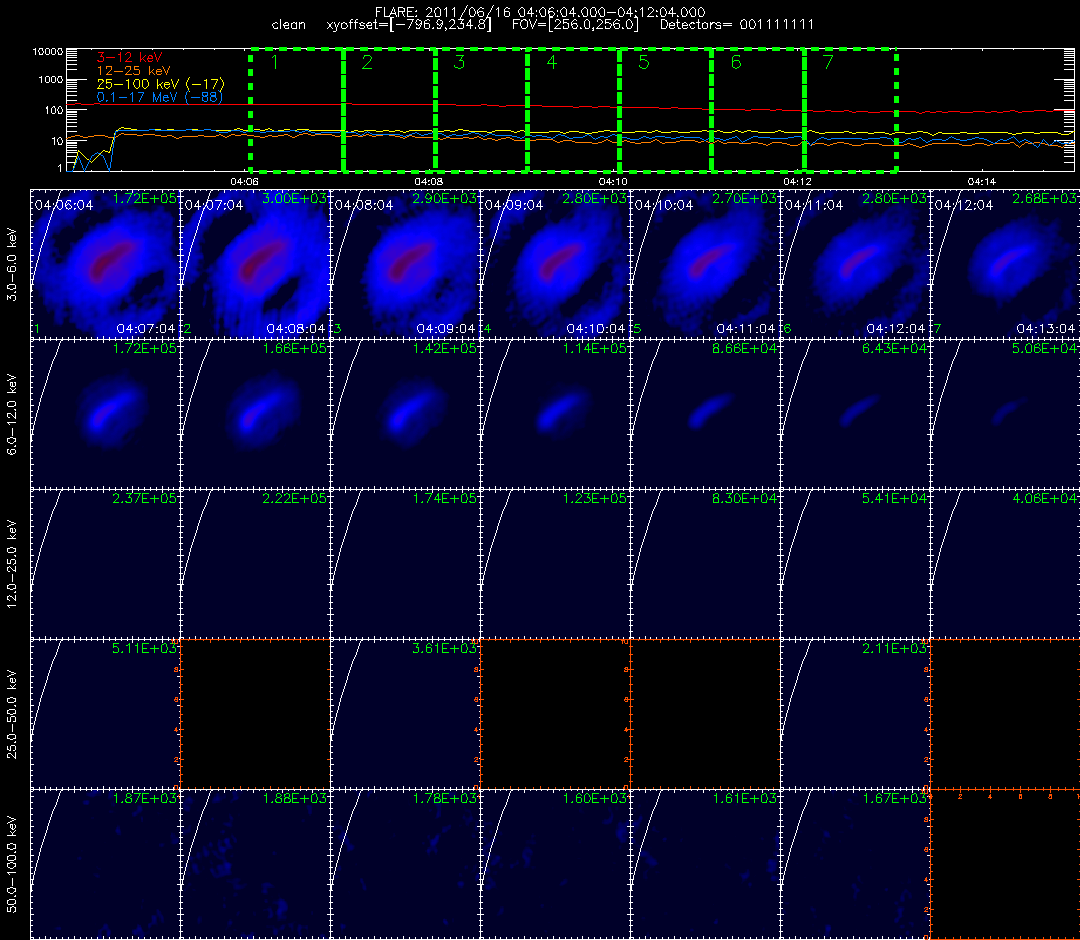Click the 10000 value on the count axis
This screenshot has height=940, width=1080.
(x=50, y=52)
